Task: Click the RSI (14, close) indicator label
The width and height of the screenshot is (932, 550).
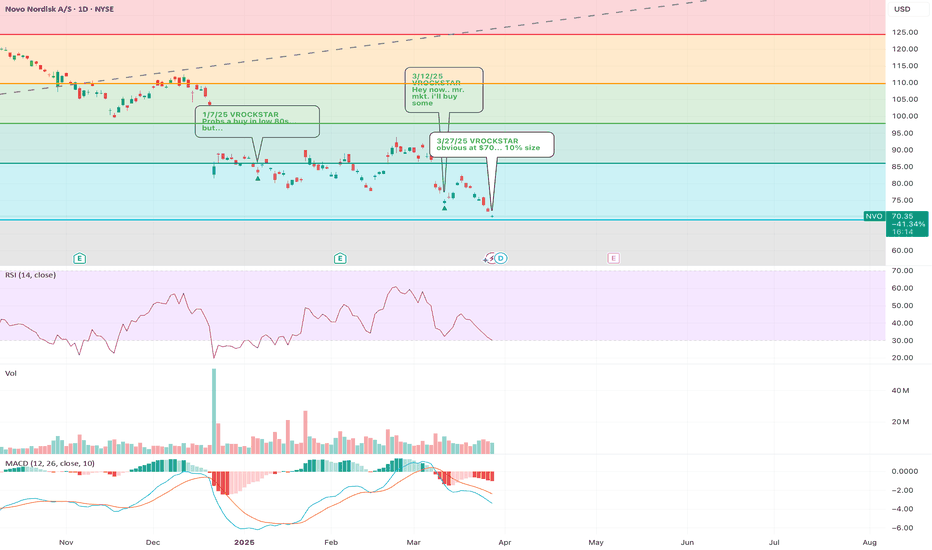Action: tap(30, 275)
